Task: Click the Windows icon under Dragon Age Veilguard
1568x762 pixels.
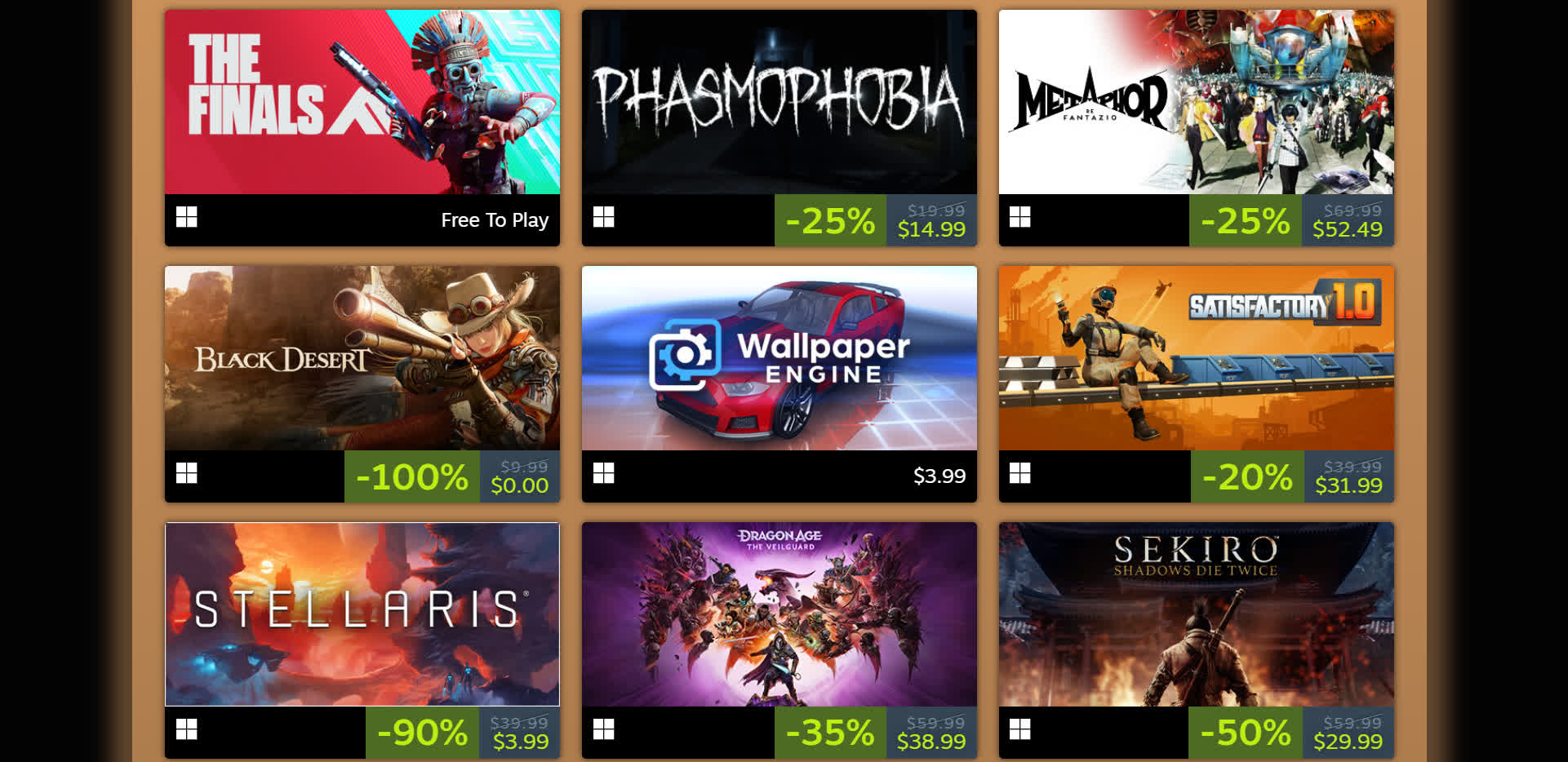Action: 604,729
